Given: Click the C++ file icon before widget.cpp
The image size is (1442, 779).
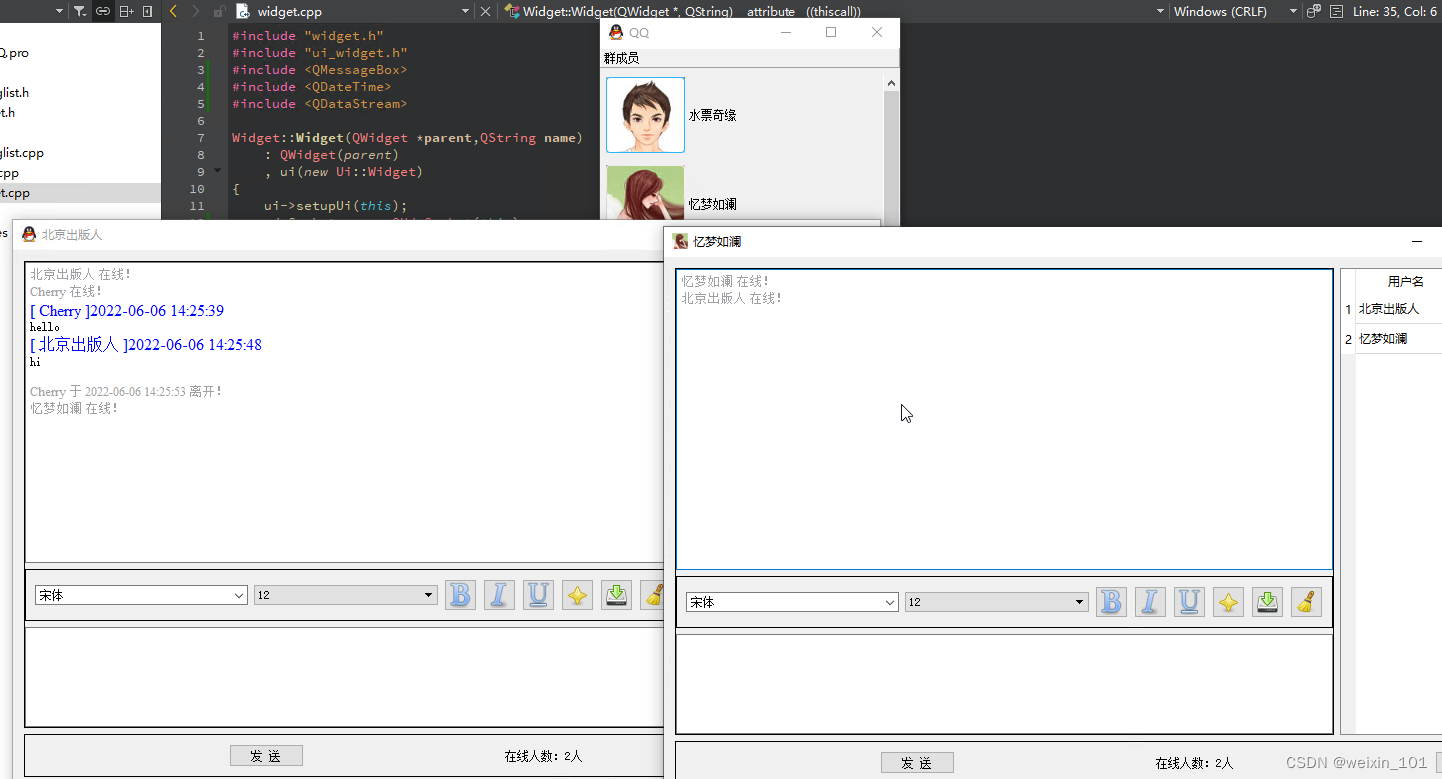Looking at the screenshot, I should (243, 11).
